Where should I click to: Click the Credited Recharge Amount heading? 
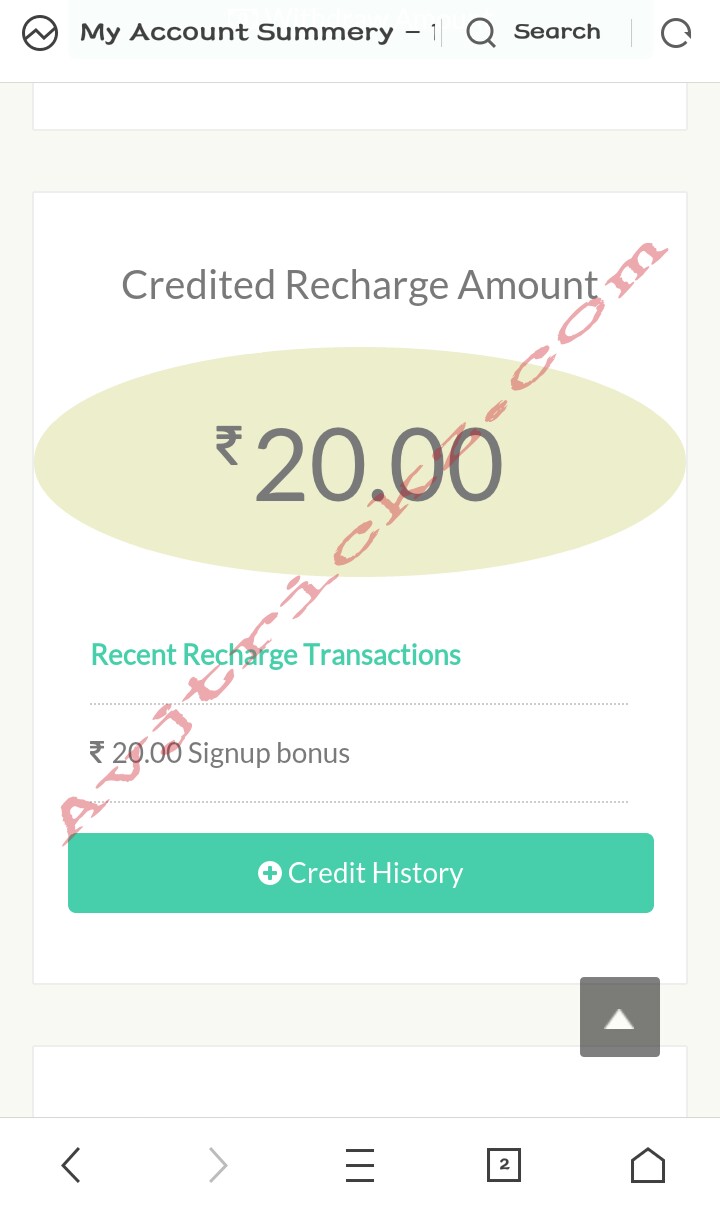click(x=360, y=285)
